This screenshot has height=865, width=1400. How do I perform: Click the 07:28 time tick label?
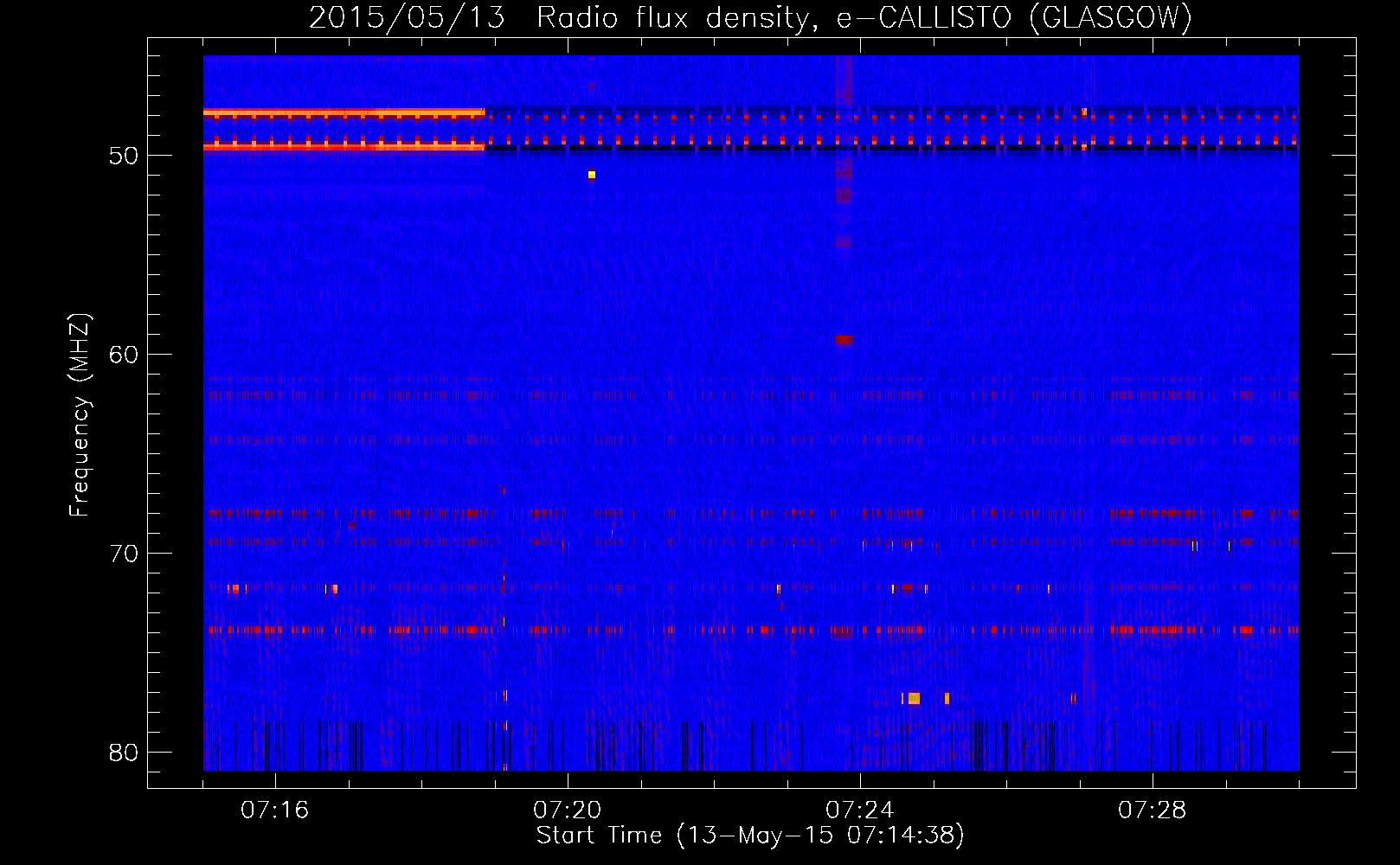1153,811
